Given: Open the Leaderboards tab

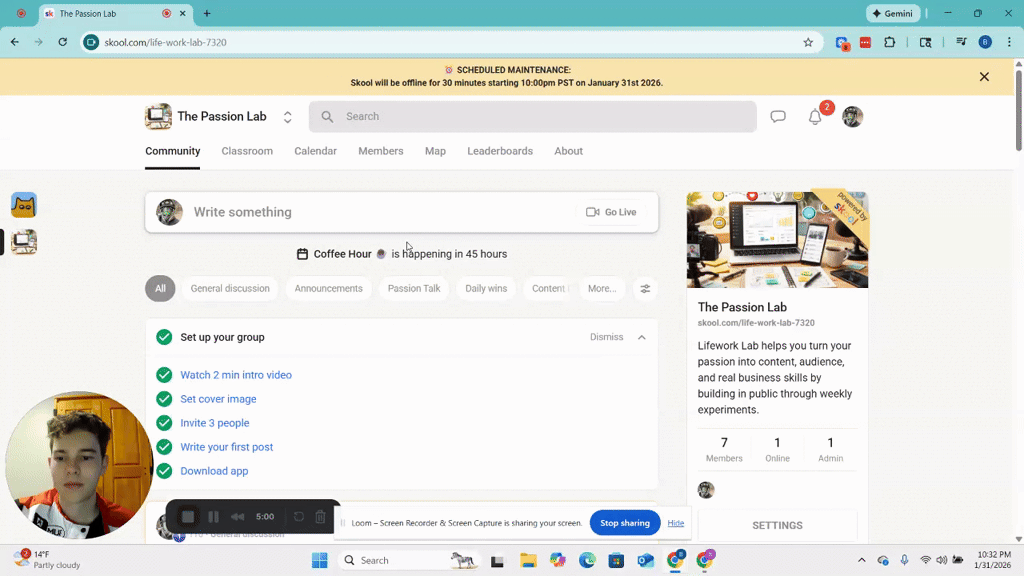Looking at the screenshot, I should click(500, 151).
